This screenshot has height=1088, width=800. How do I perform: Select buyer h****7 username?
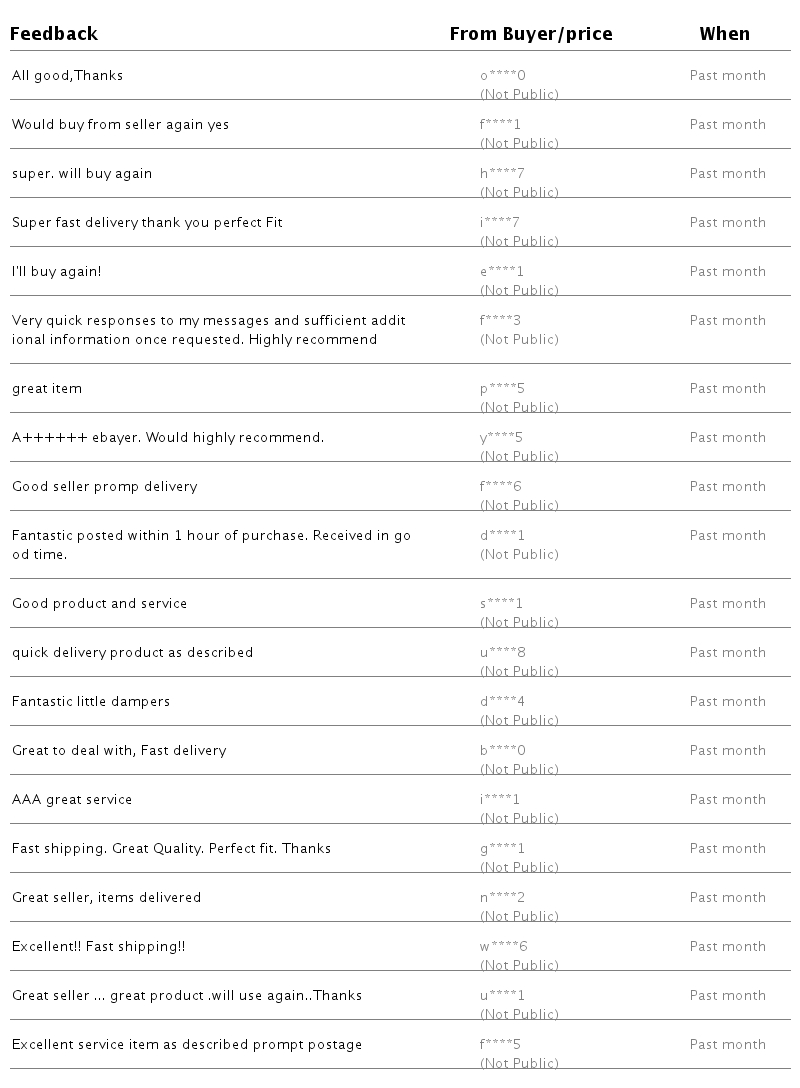[502, 174]
